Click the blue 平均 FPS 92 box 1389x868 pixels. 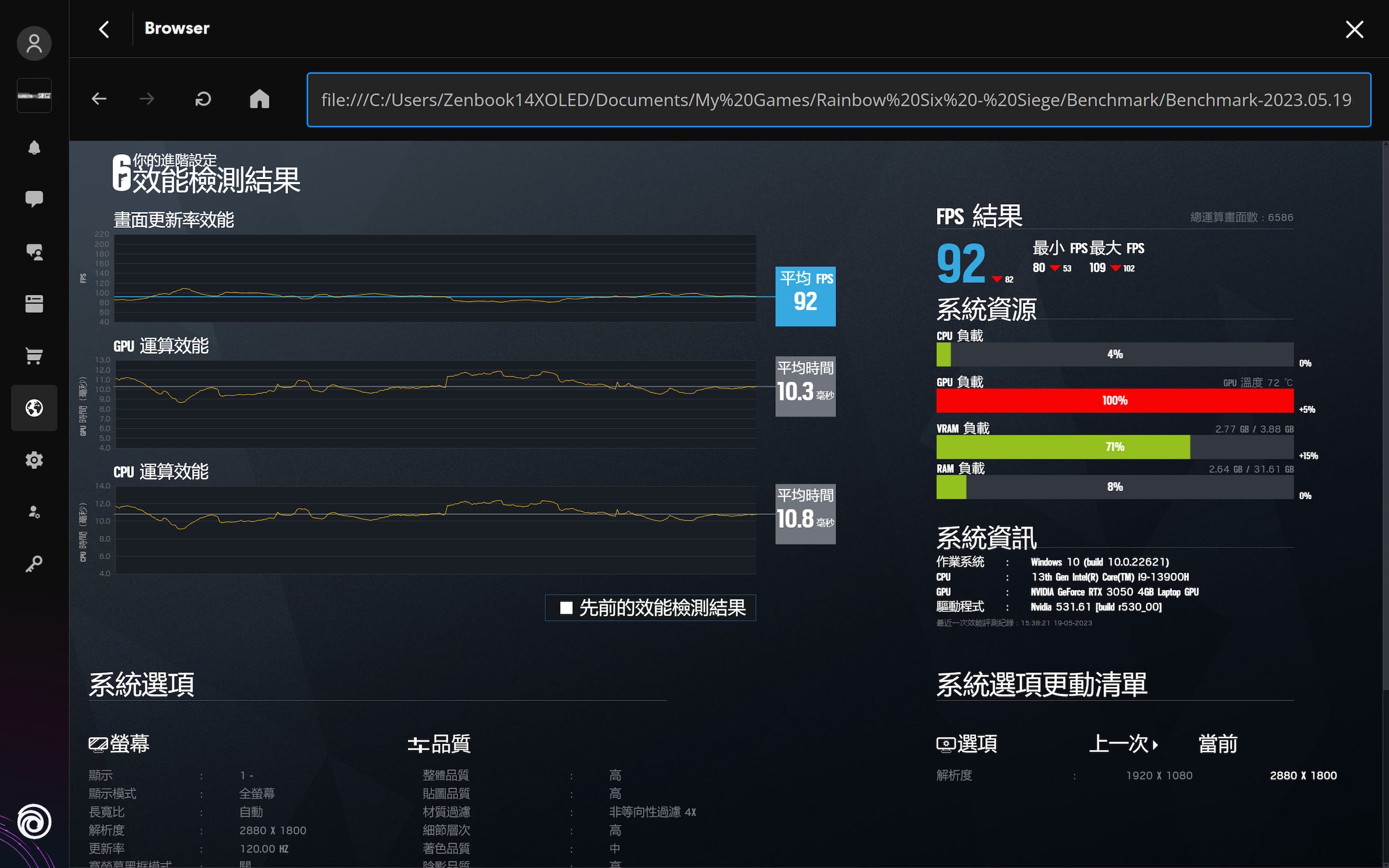pyautogui.click(x=805, y=296)
